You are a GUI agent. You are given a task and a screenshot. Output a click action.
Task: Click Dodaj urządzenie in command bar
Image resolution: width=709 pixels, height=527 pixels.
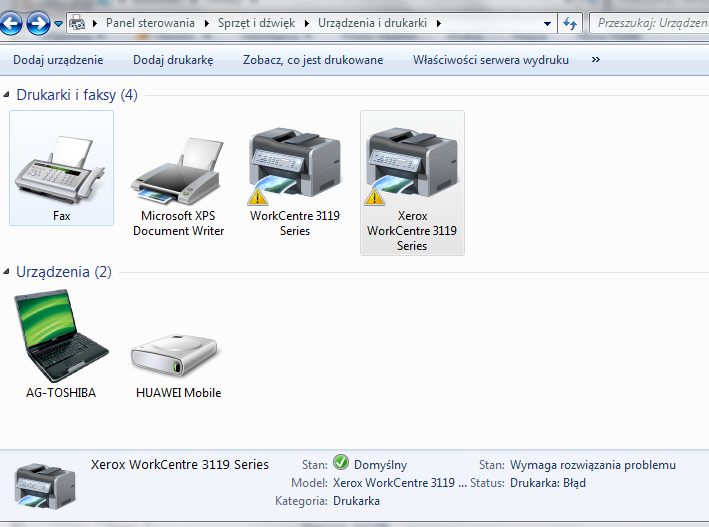[x=58, y=60]
